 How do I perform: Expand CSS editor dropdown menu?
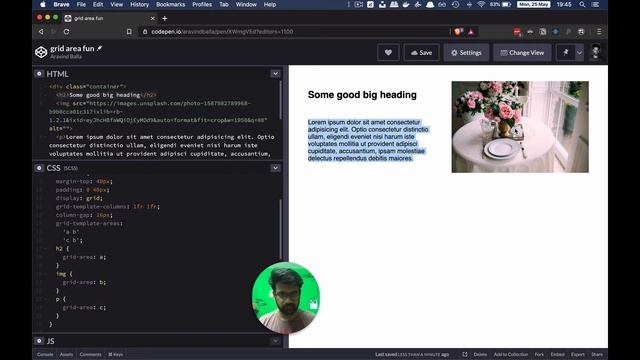[276, 168]
